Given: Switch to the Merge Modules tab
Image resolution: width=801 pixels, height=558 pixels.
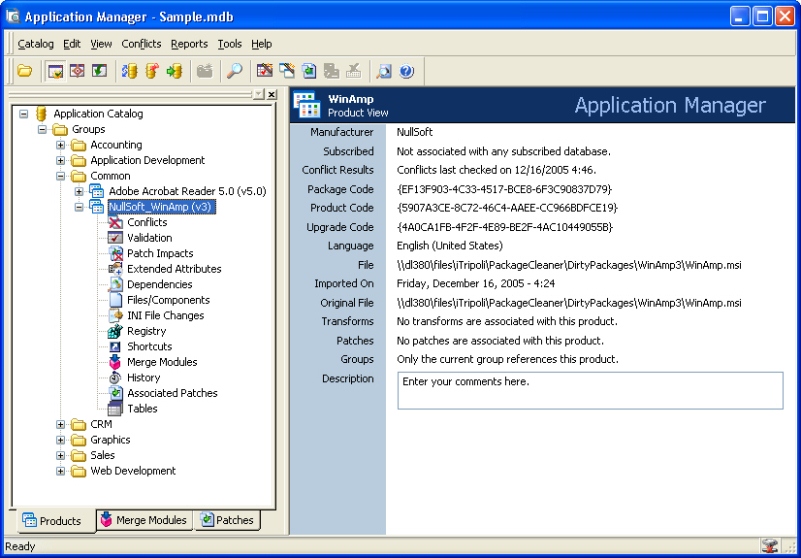Looking at the screenshot, I should 143,520.
